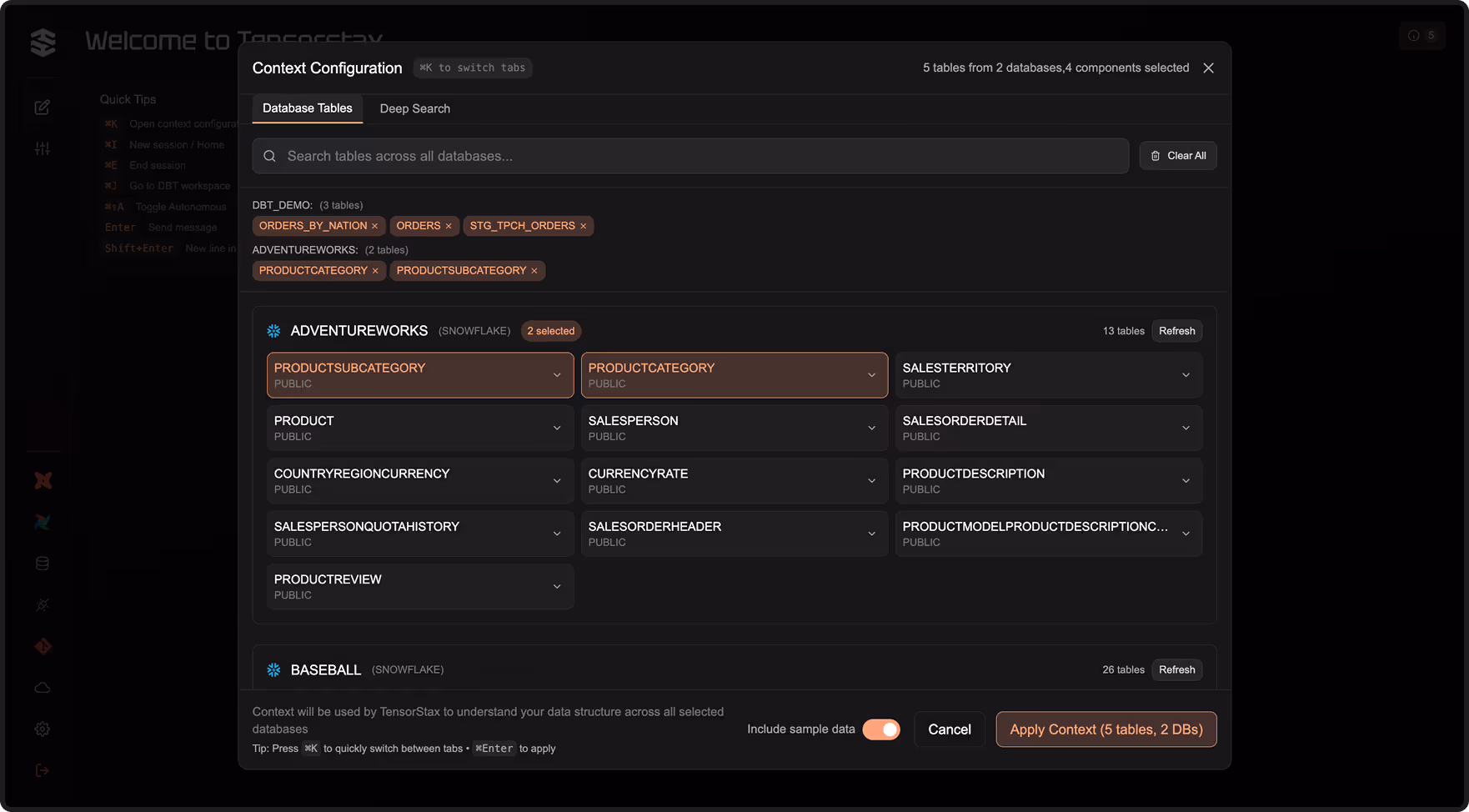
Task: Click the ⌘K to switch tabs hint
Action: pyautogui.click(x=473, y=68)
